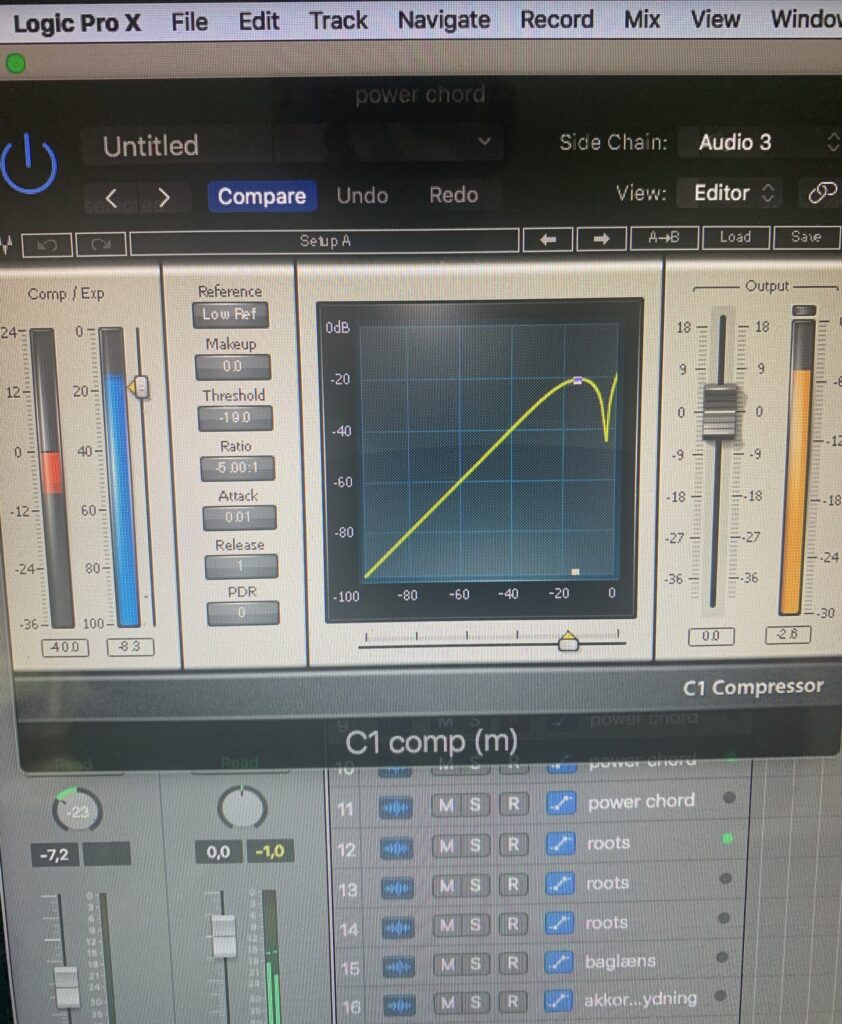Click the blue automation icon on track 14
Viewport: 842px width, 1024px height.
(559, 924)
